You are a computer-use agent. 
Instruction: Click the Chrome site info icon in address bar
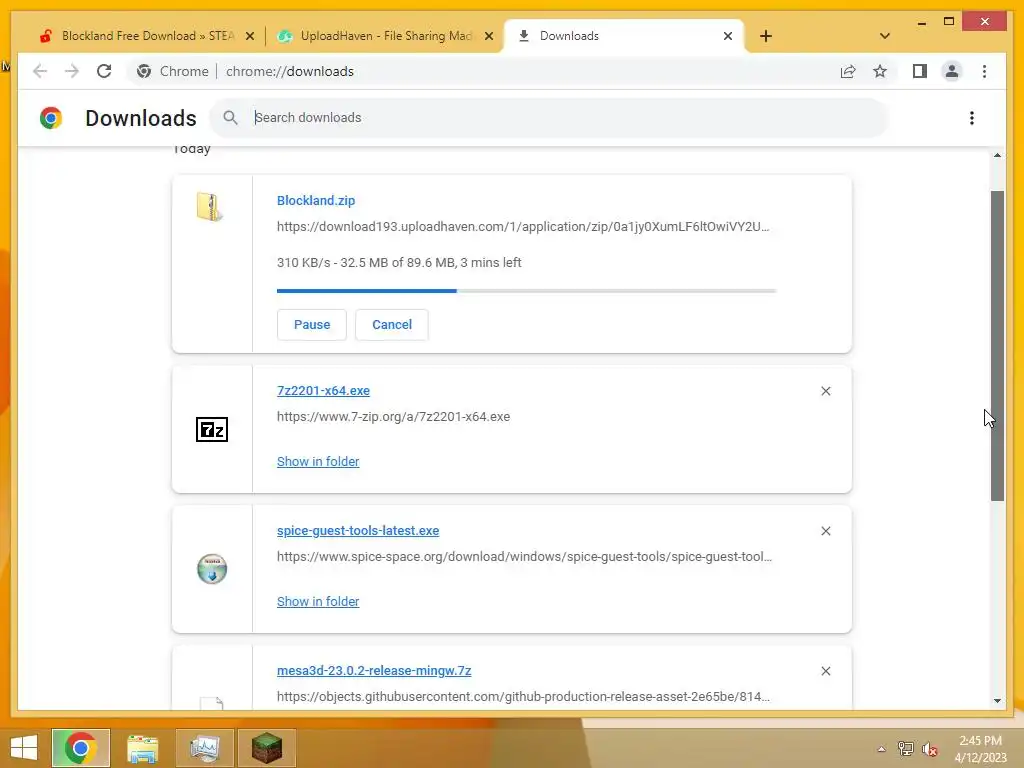click(x=144, y=71)
